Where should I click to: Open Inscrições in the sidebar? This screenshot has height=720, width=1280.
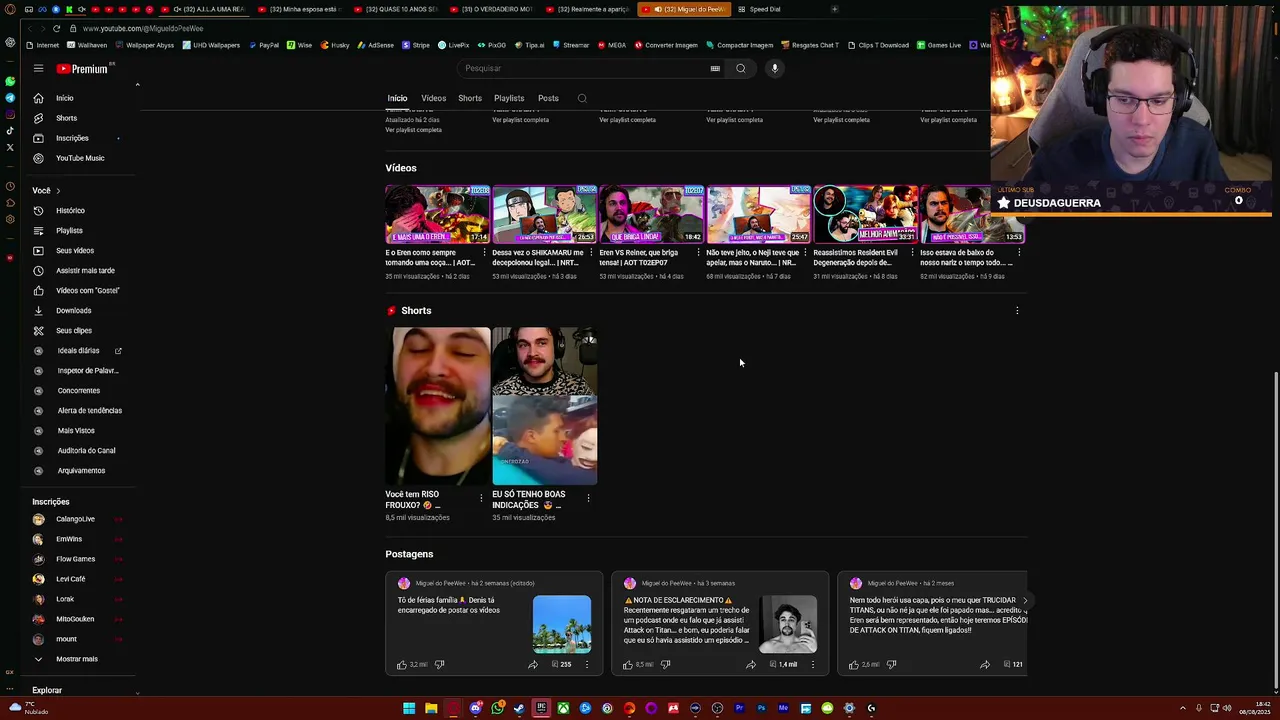[x=72, y=138]
